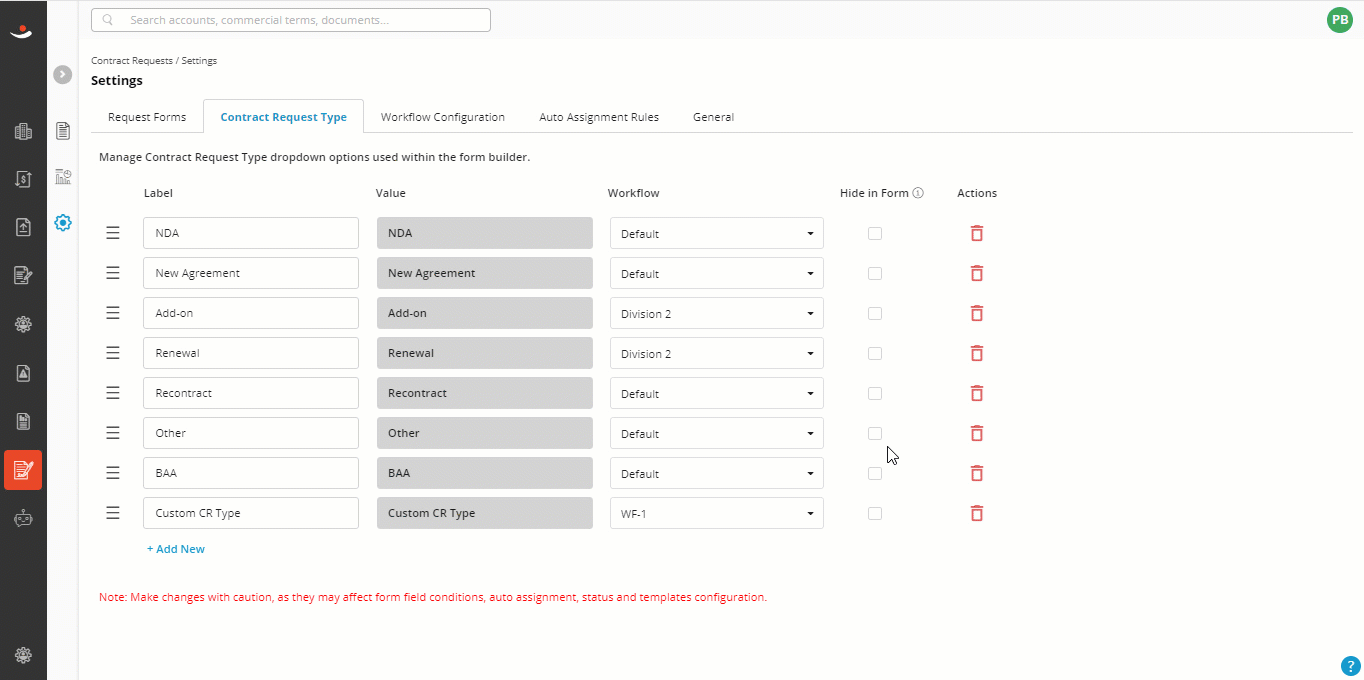Open the Workflow dropdown for Recontract
1364x680 pixels.
click(x=717, y=393)
